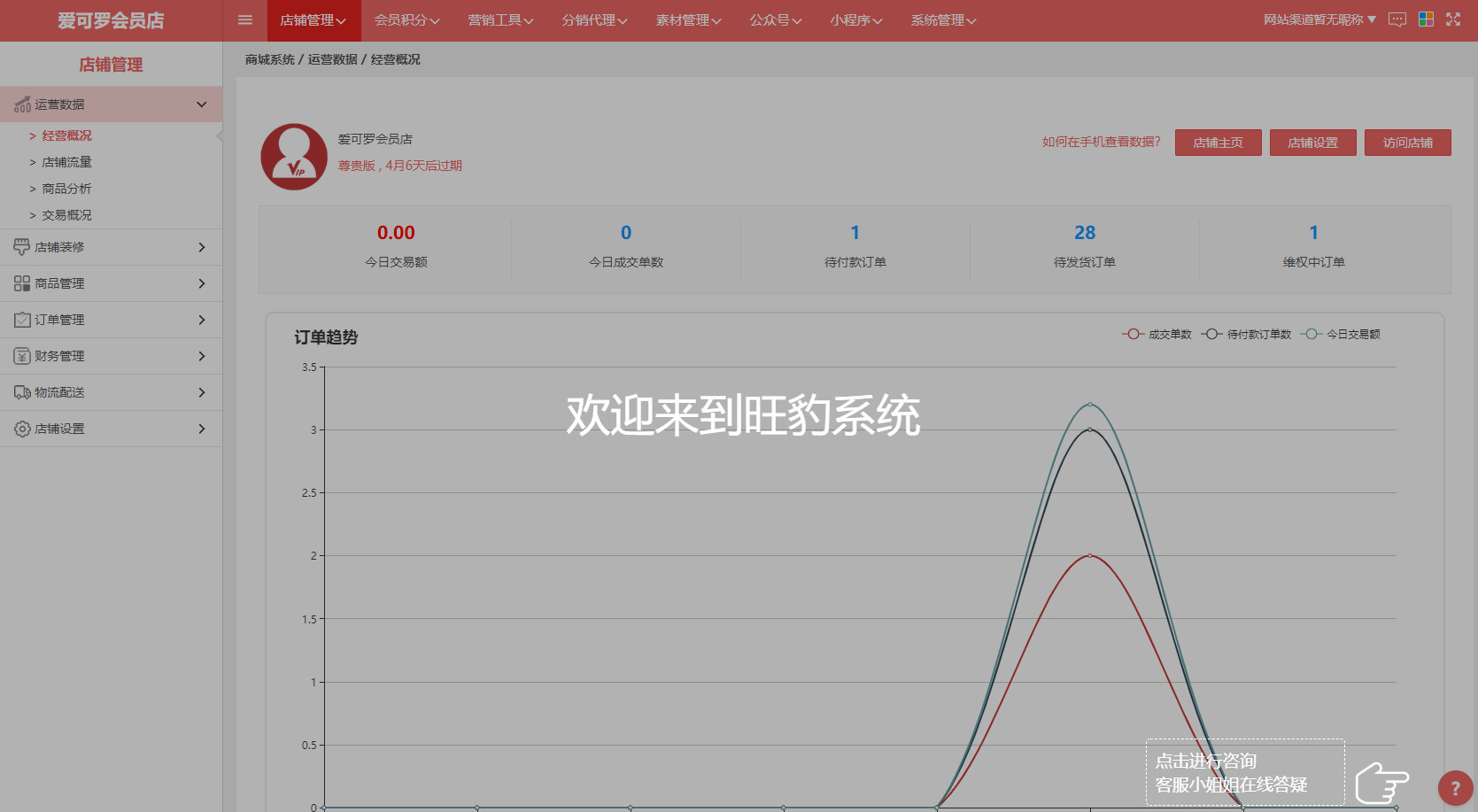The width and height of the screenshot is (1478, 812).
Task: Toggle 成交单数 series in chart legend
Action: coord(1157,334)
